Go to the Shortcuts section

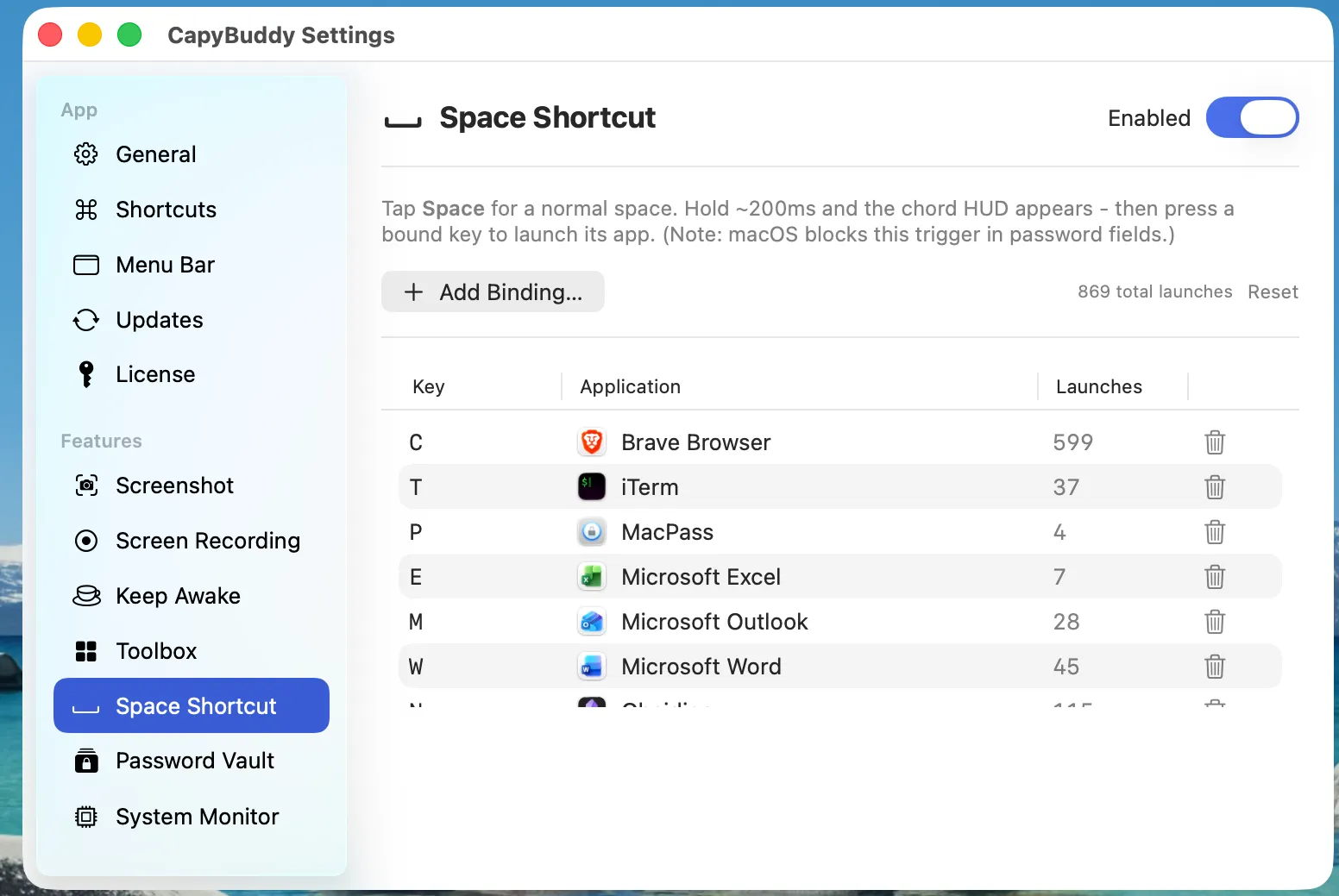[x=192, y=210]
